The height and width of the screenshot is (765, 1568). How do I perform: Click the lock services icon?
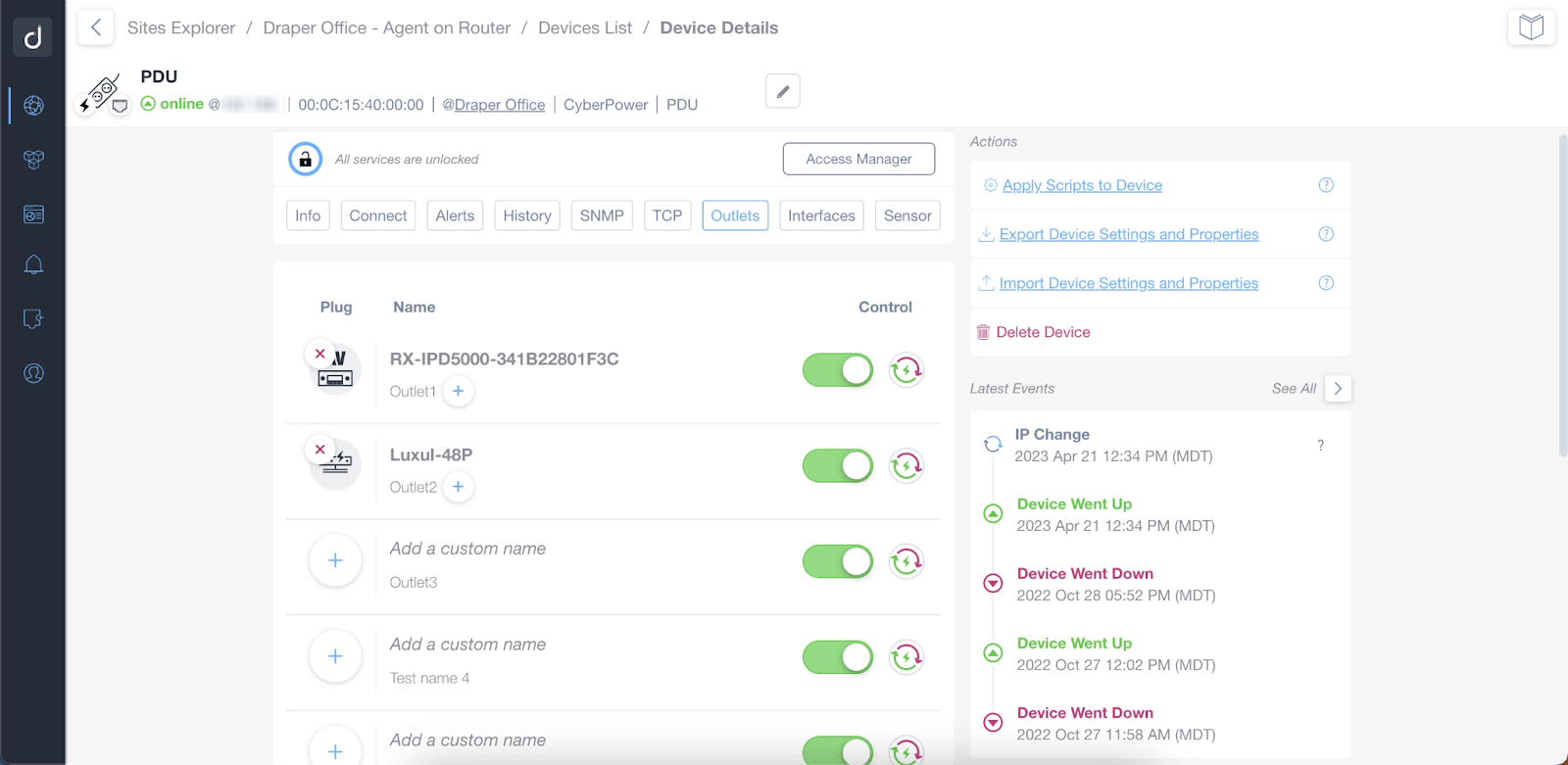tap(305, 159)
